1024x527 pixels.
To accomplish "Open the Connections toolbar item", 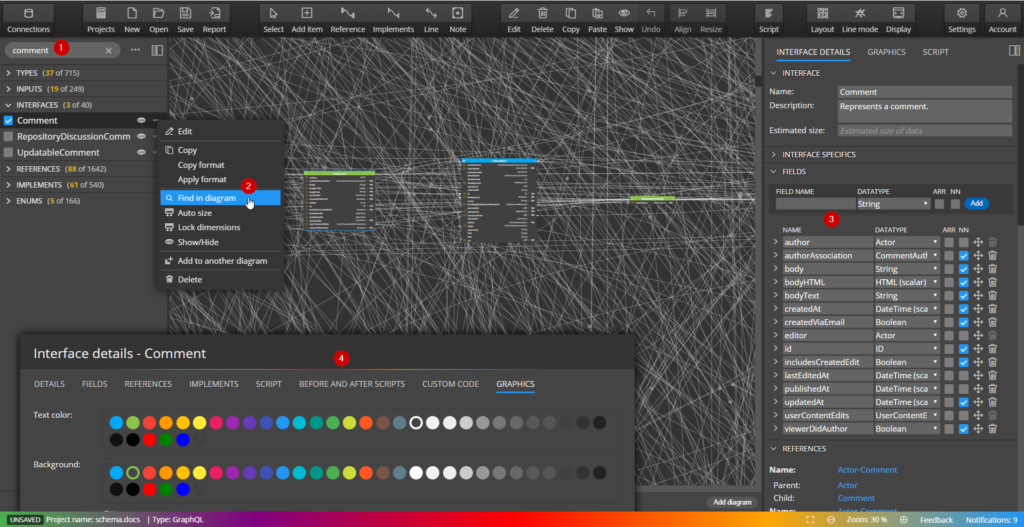I will click(28, 20).
